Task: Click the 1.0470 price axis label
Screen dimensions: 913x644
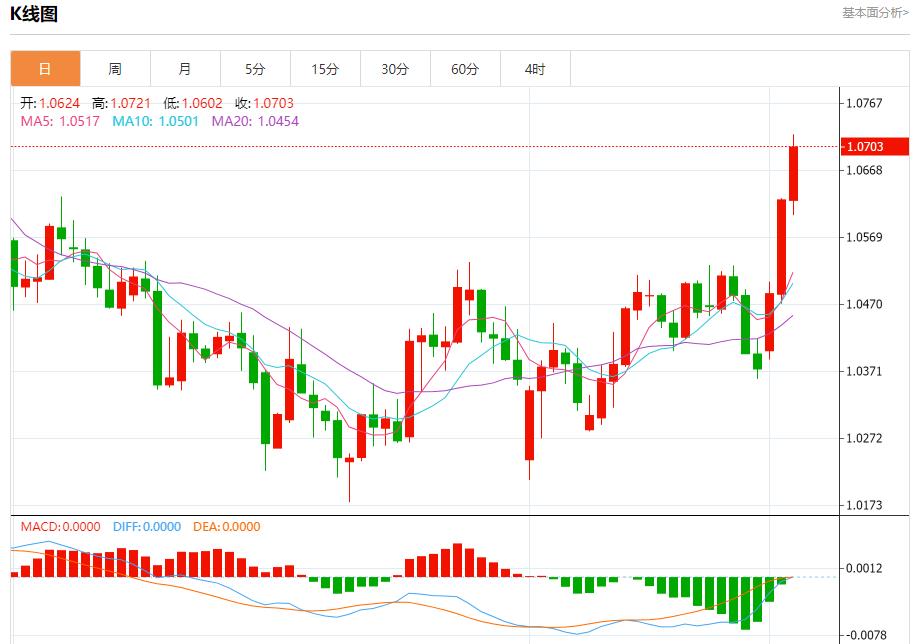Action: (864, 304)
